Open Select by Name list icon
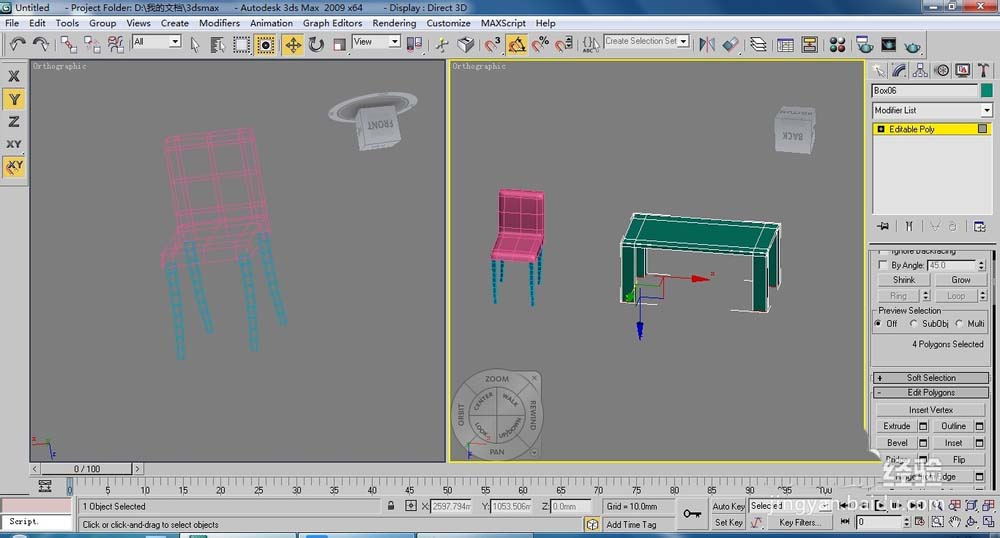The width and height of the screenshot is (1000, 538). click(217, 44)
